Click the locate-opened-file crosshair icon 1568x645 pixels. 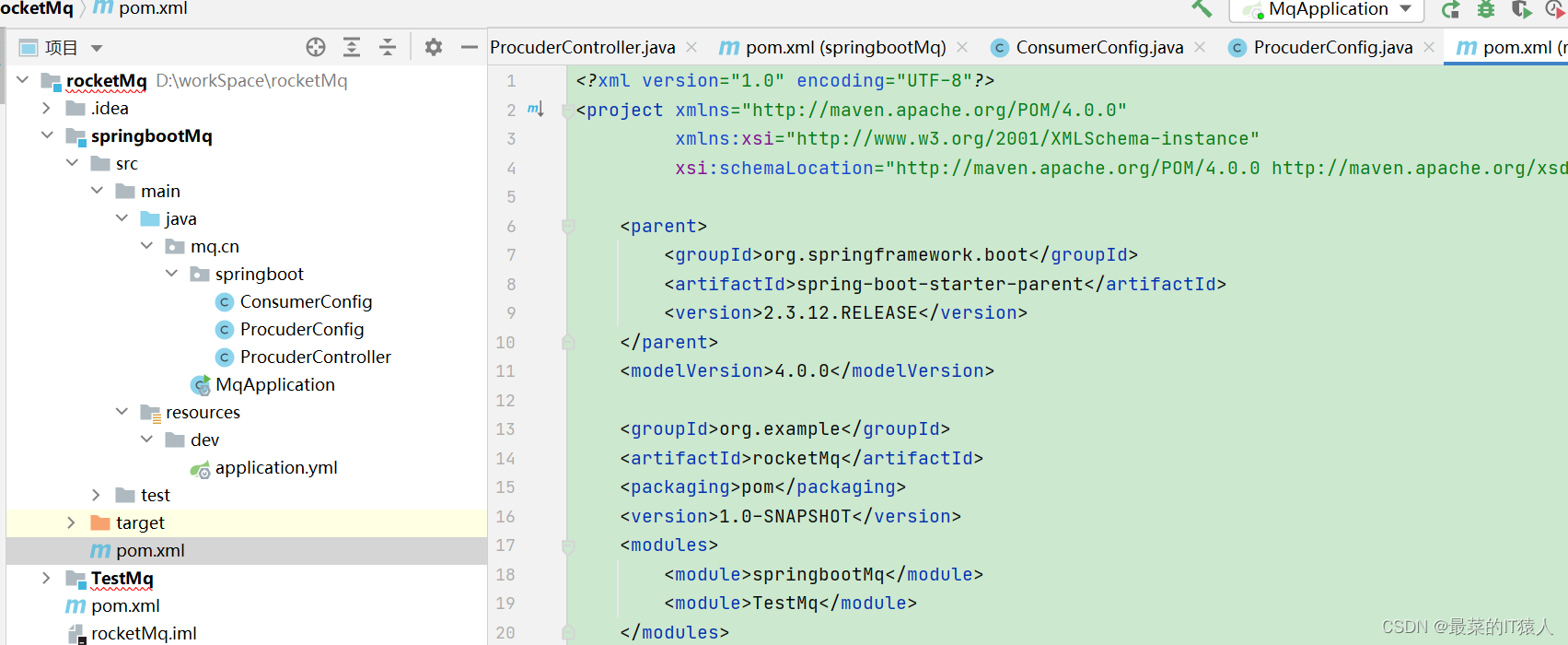(316, 47)
